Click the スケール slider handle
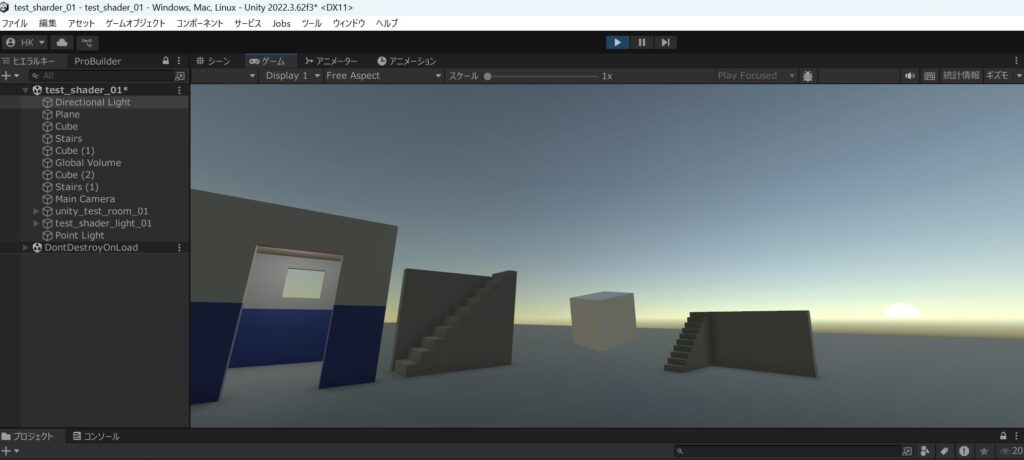The width and height of the screenshot is (1024, 460). coord(488,76)
